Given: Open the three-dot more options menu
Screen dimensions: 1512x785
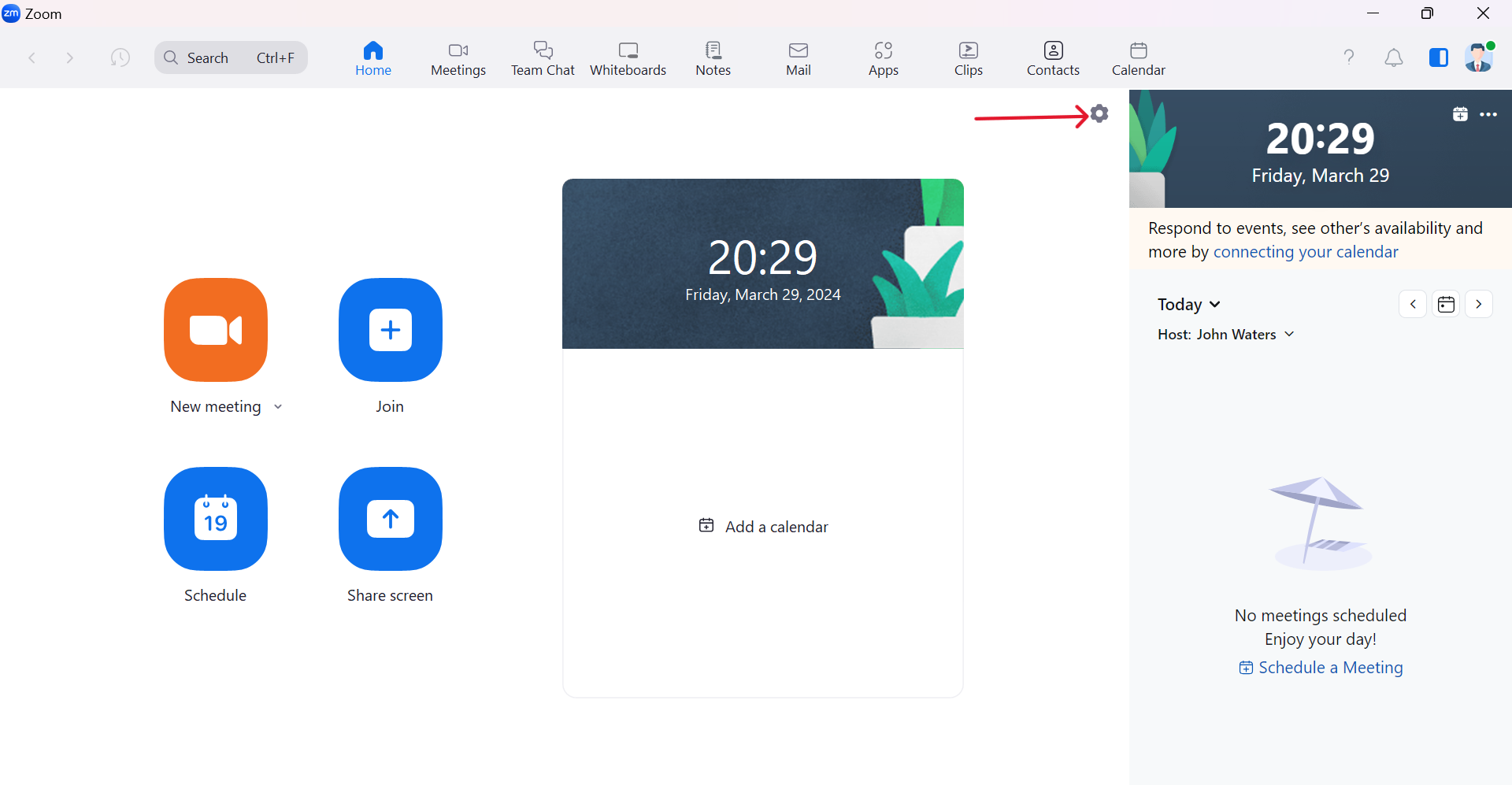Looking at the screenshot, I should 1488,114.
